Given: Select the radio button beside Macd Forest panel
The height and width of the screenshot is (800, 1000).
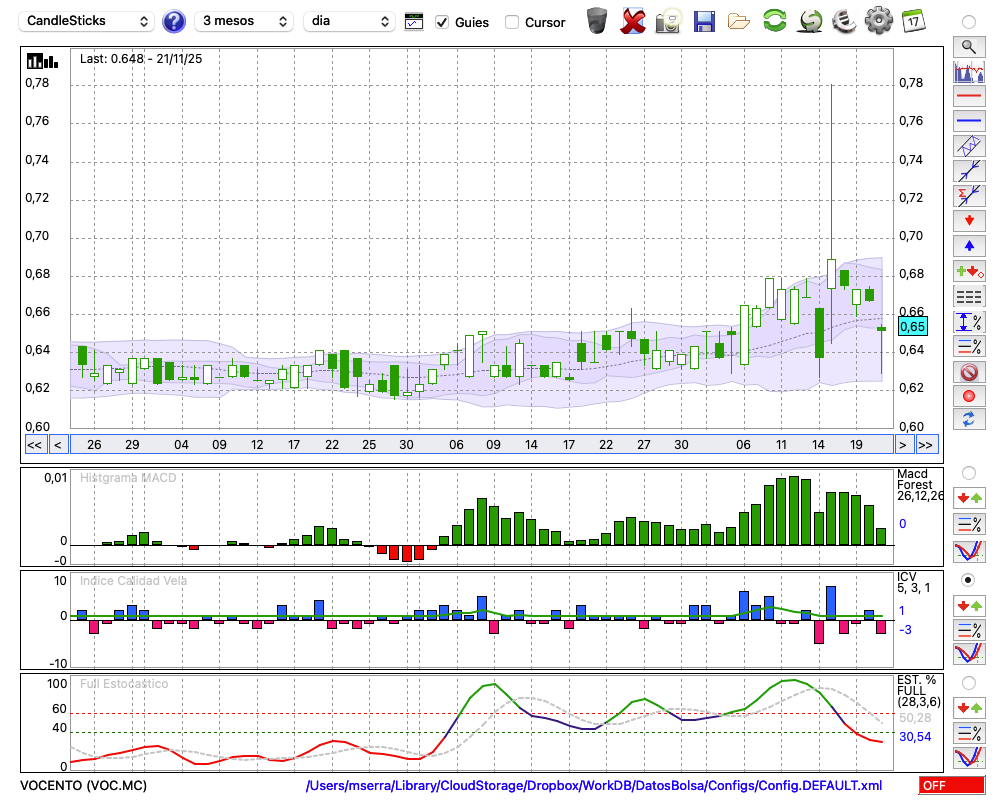Looking at the screenshot, I should [968, 472].
